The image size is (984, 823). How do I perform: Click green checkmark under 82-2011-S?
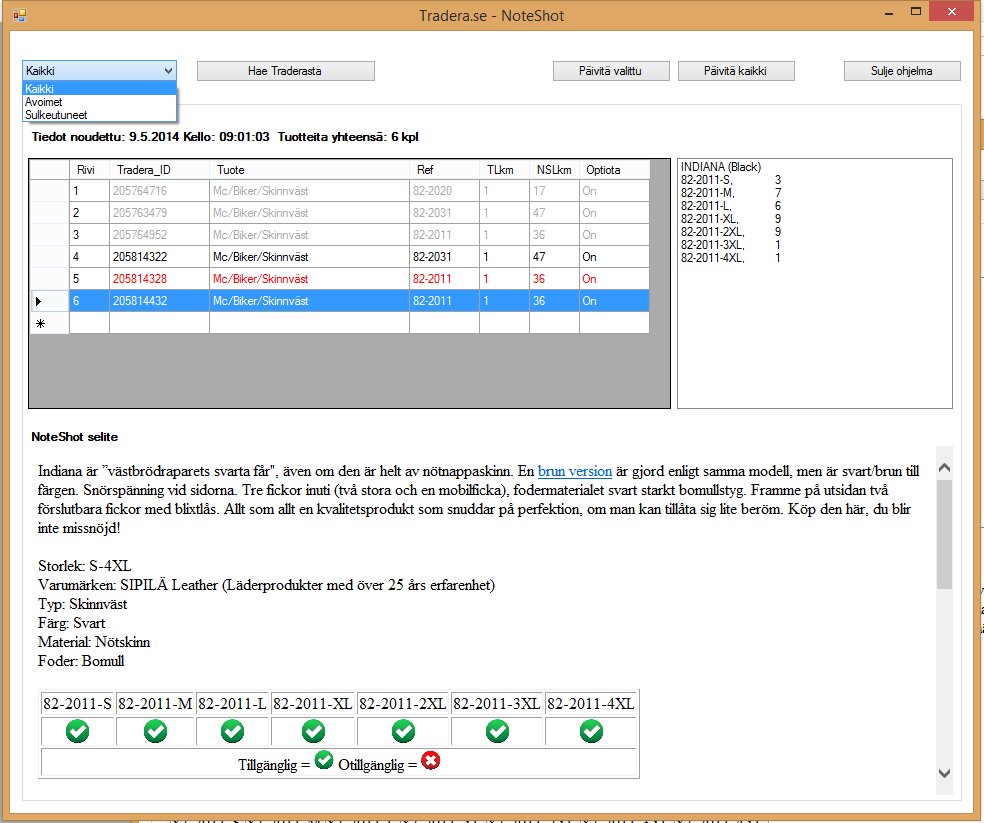[78, 731]
